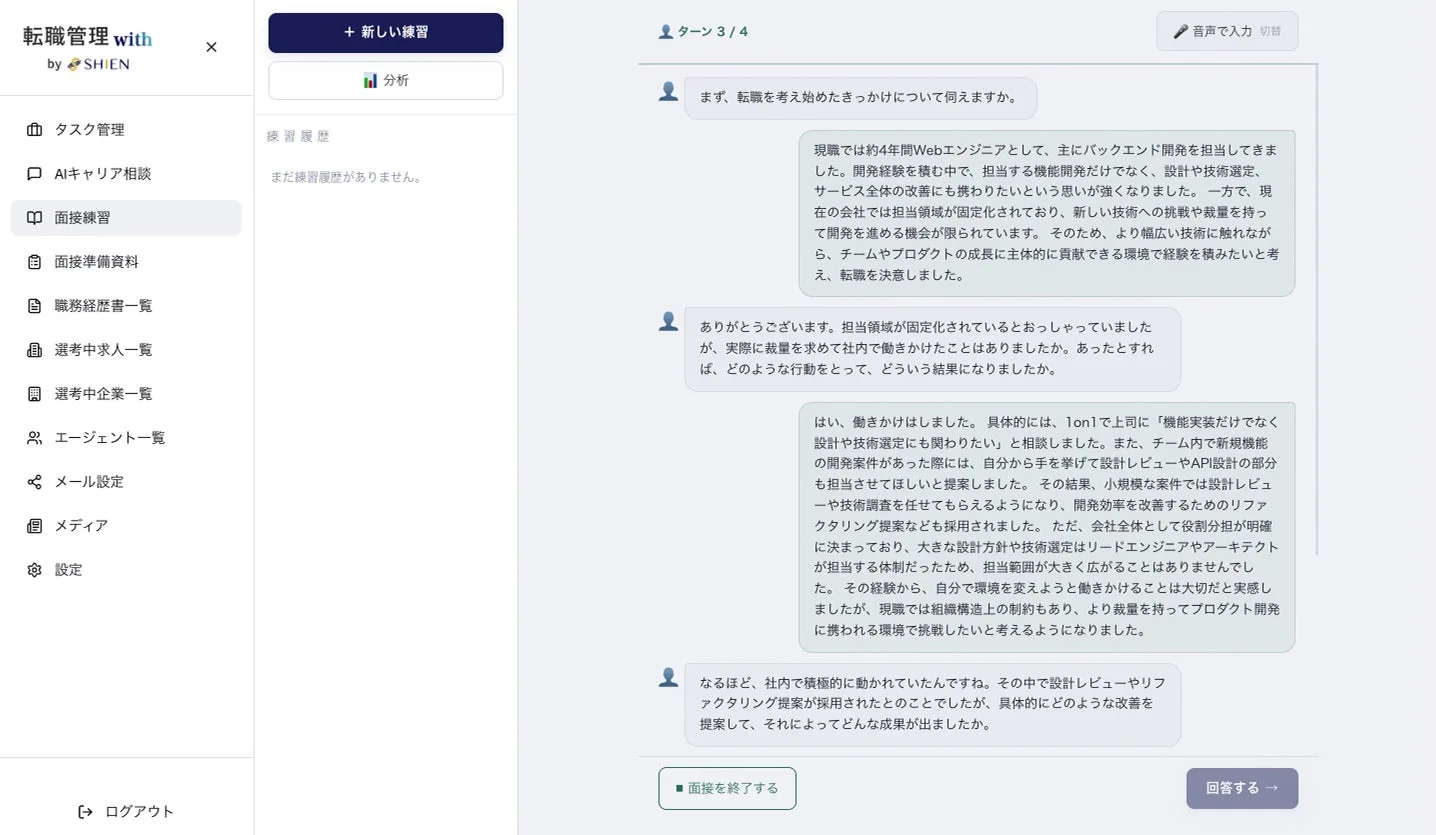Click the office icon for 選考中企業一覧
Image resolution: width=1436 pixels, height=835 pixels.
coord(35,394)
